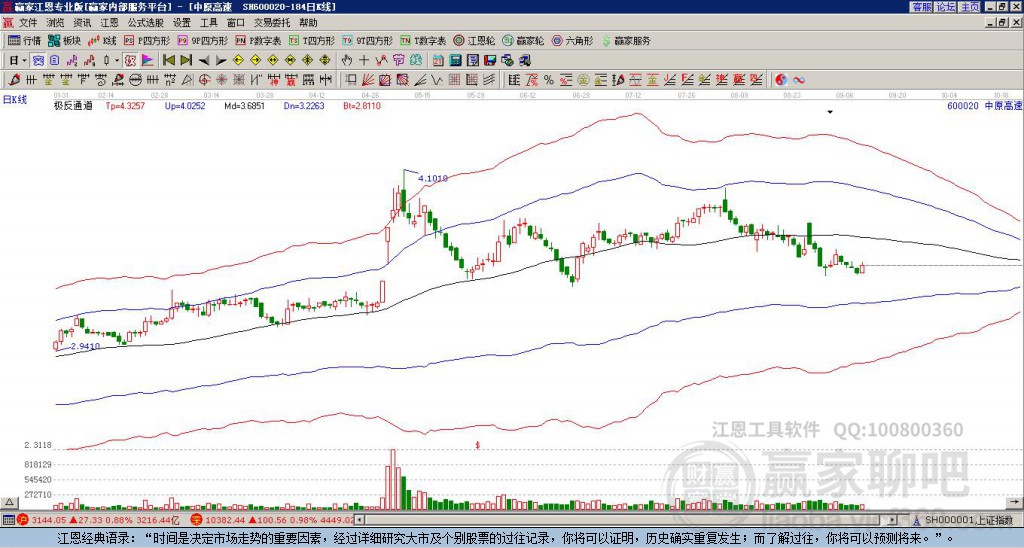Click the Md=3.6851 channel value

click(x=244, y=105)
